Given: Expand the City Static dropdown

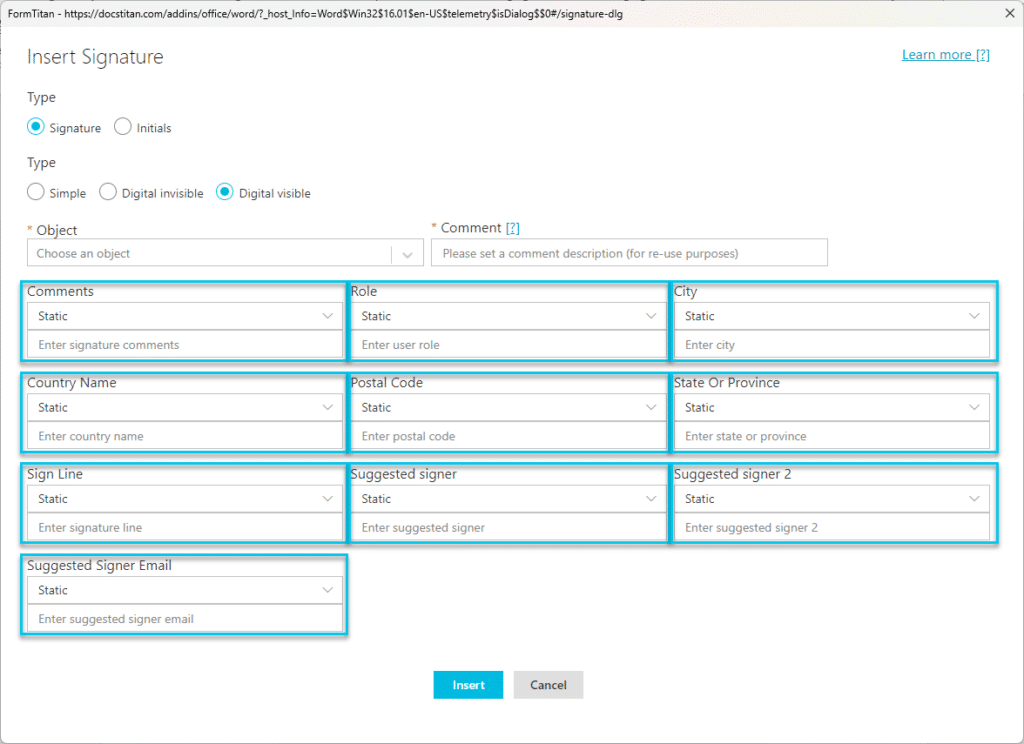Looking at the screenshot, I should point(831,316).
